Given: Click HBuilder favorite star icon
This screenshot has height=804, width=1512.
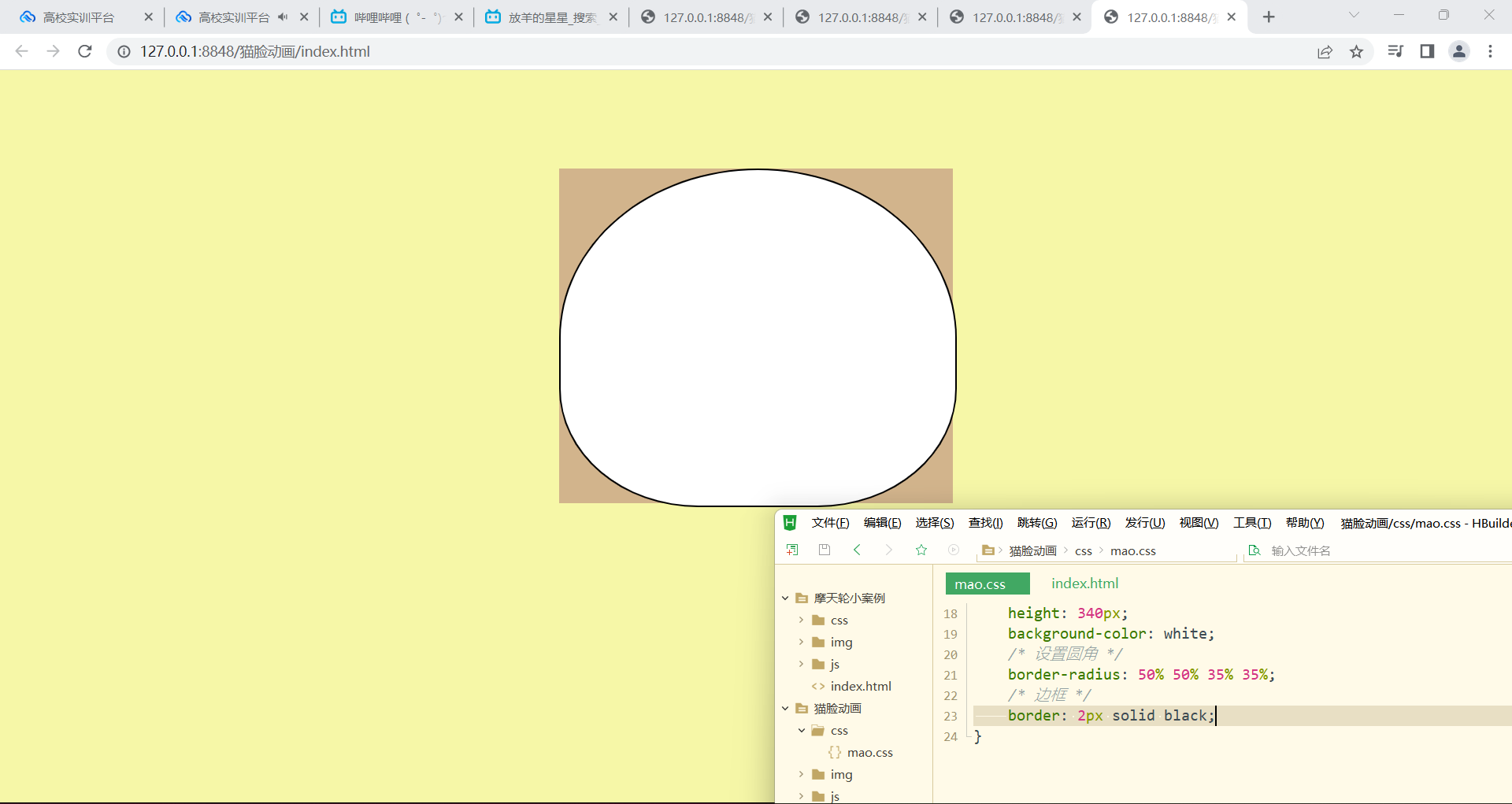Looking at the screenshot, I should (x=921, y=550).
